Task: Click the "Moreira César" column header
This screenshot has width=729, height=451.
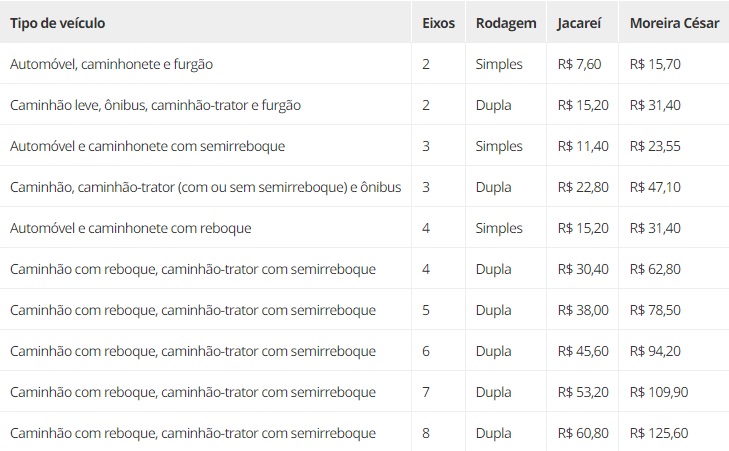Action: pos(674,23)
